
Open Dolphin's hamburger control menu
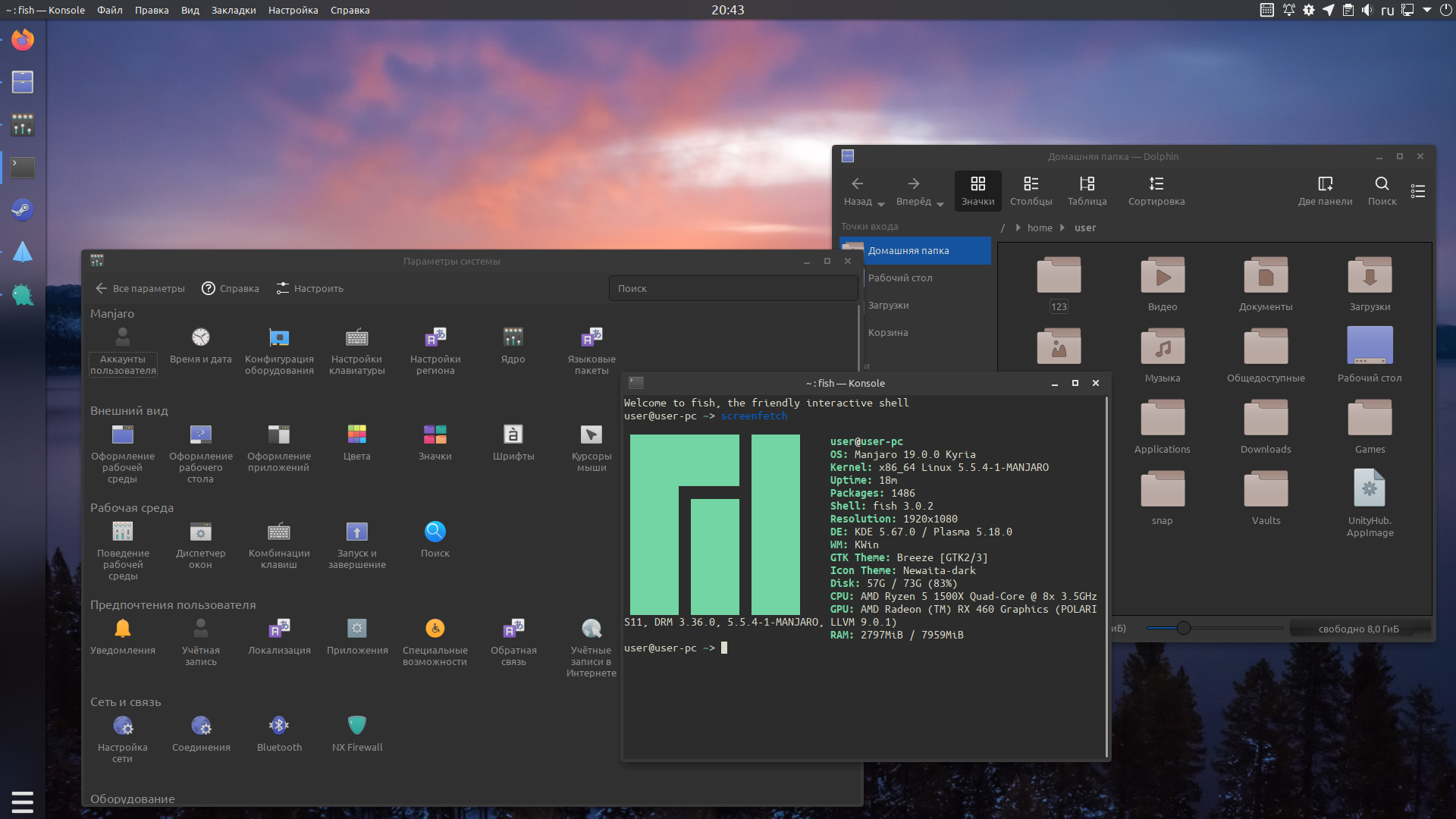[x=1417, y=190]
